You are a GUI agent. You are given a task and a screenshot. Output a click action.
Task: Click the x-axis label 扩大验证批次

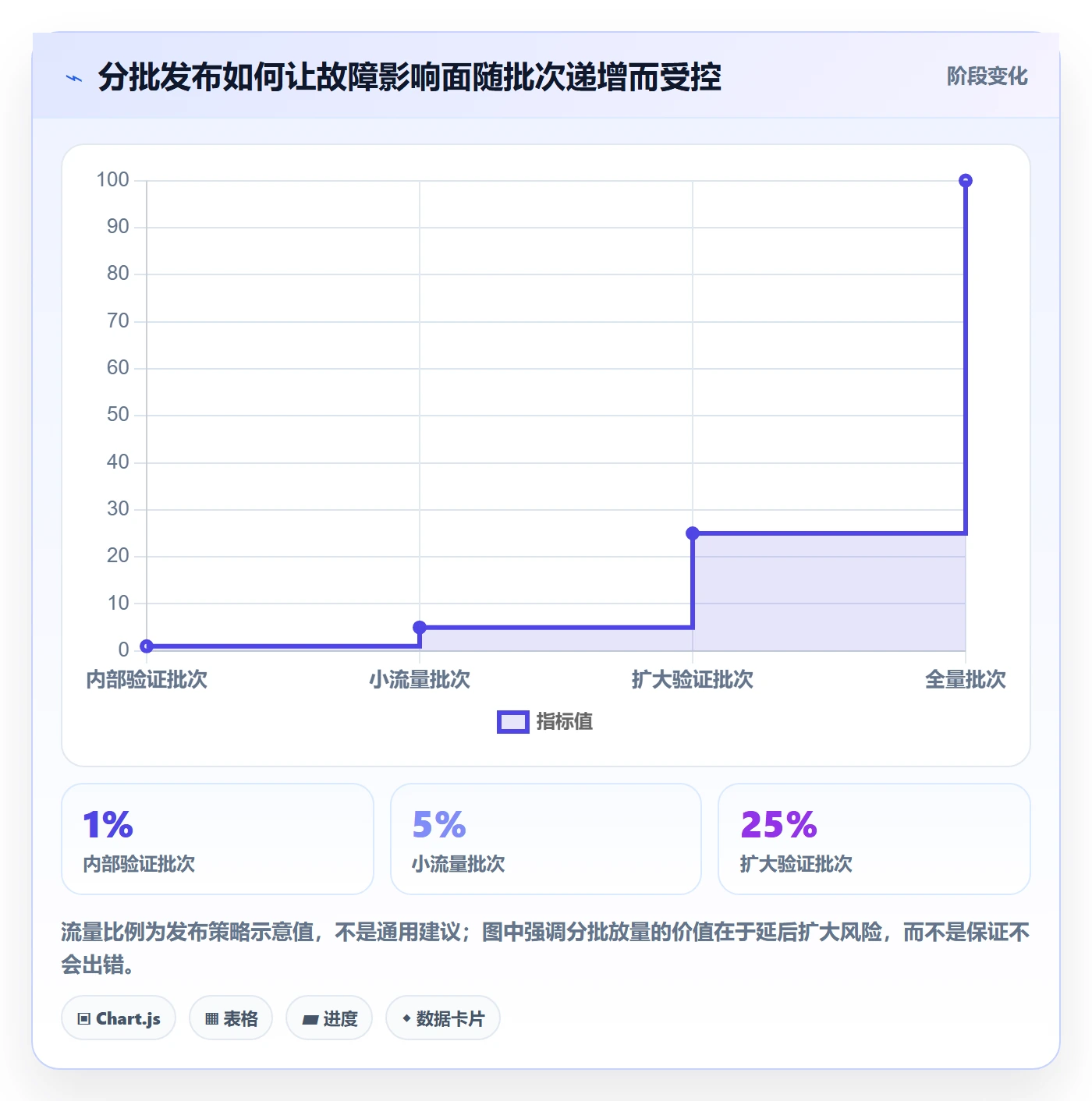click(x=693, y=680)
